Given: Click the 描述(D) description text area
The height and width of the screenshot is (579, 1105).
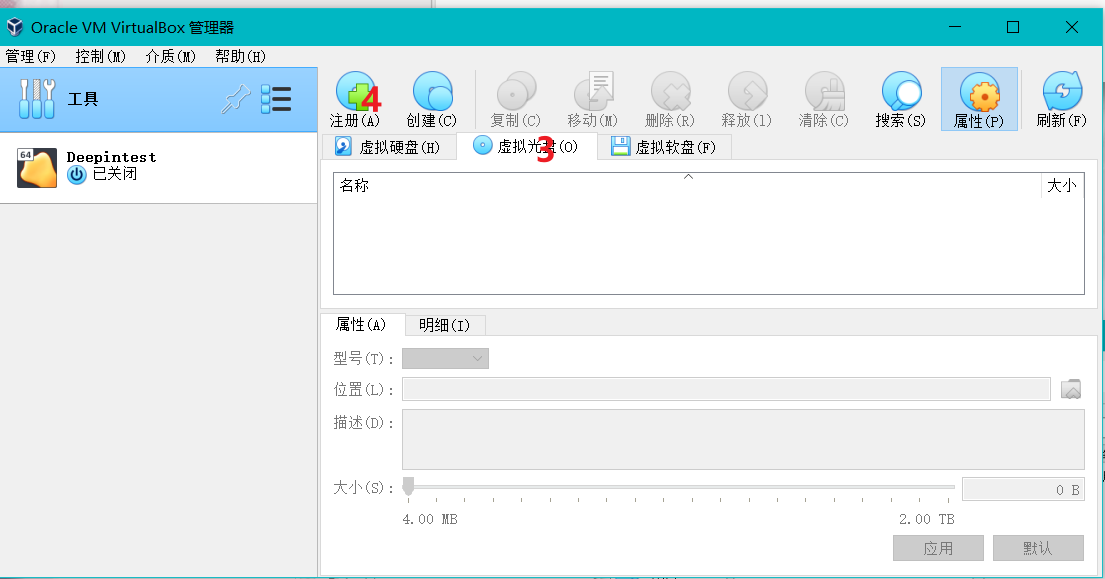Looking at the screenshot, I should tap(743, 440).
